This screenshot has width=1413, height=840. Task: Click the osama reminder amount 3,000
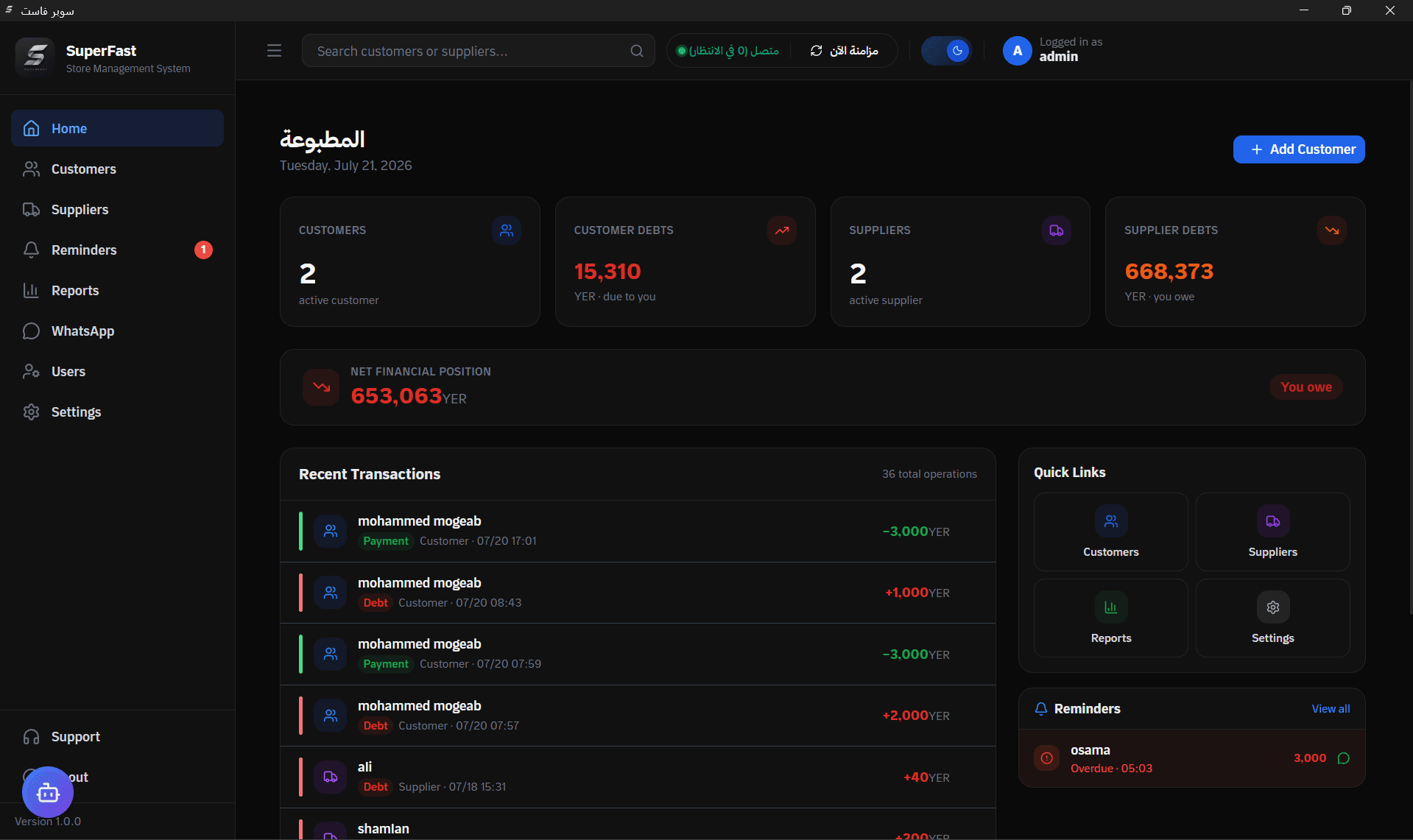click(x=1310, y=758)
